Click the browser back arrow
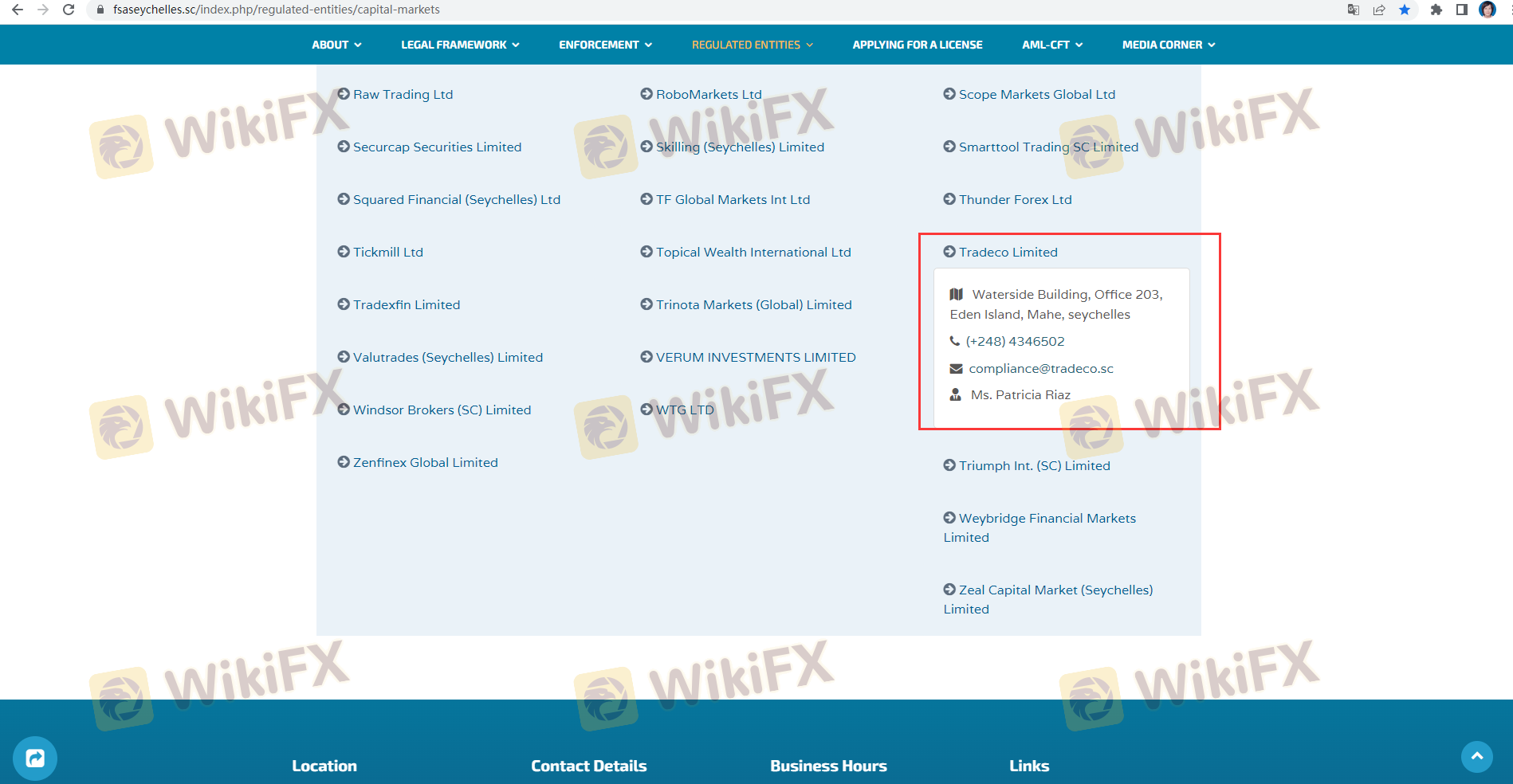This screenshot has width=1513, height=784. coord(18,10)
